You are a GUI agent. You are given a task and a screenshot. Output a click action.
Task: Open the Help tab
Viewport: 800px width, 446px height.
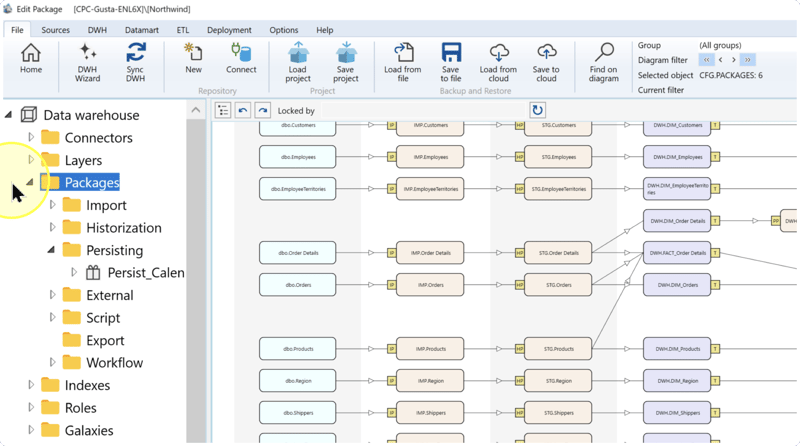[x=324, y=30]
